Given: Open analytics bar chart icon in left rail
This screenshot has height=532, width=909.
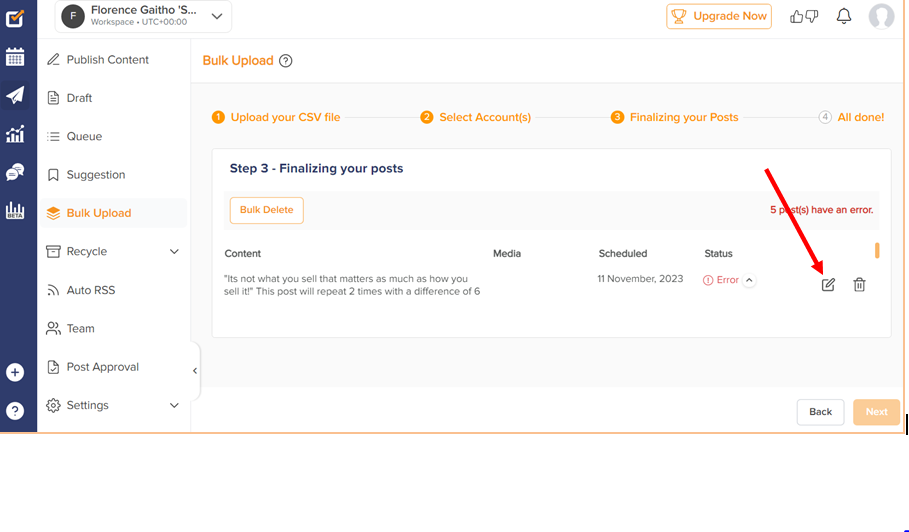Looking at the screenshot, I should point(15,134).
